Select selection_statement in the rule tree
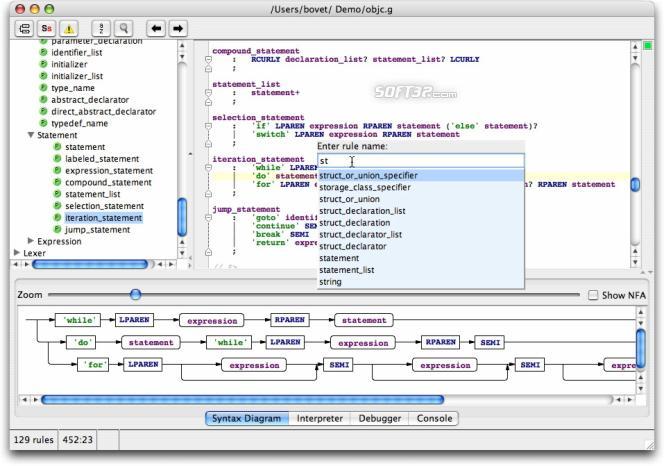The height and width of the screenshot is (466, 664). tap(104, 206)
